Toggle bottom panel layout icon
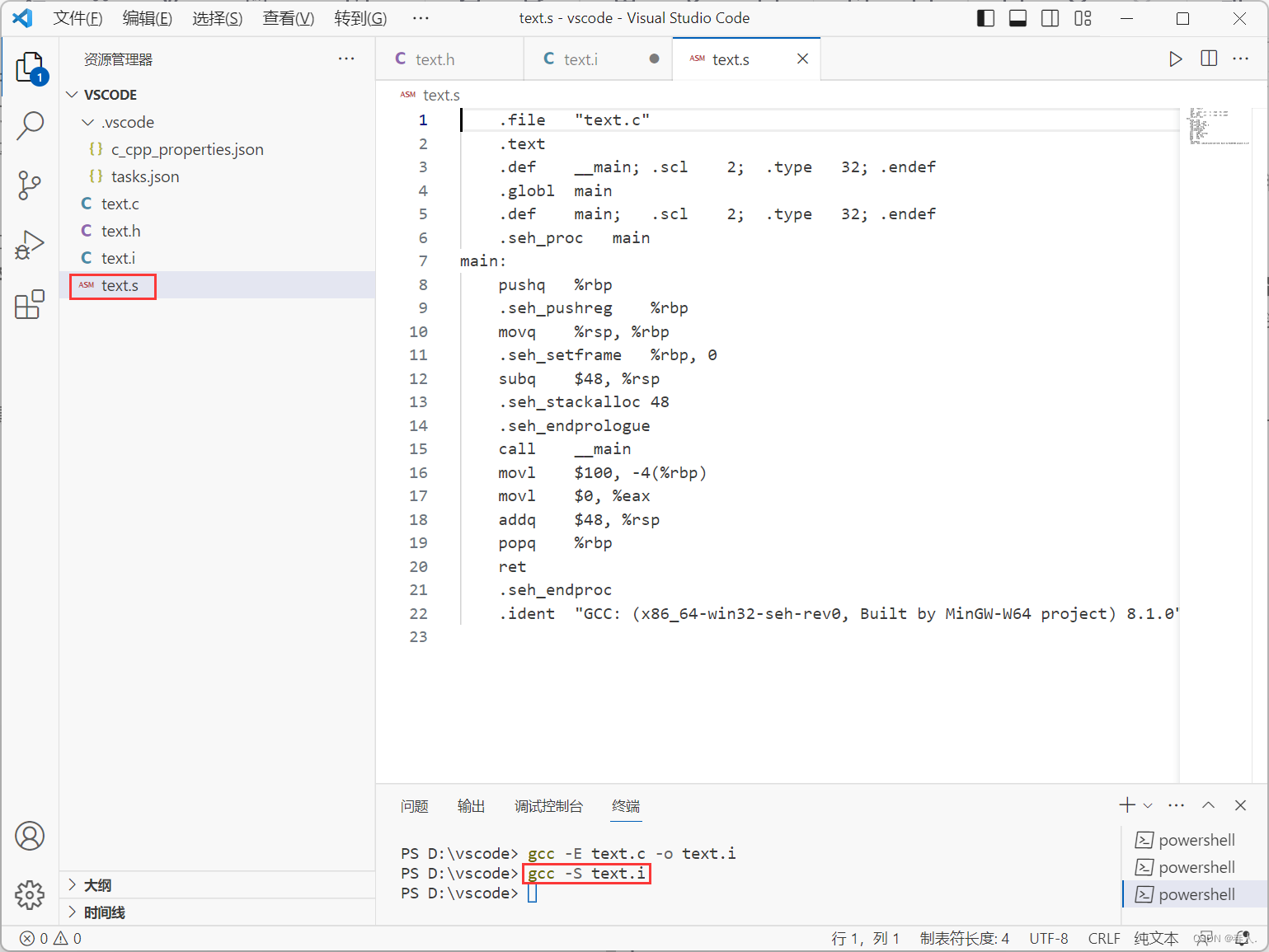The image size is (1269, 952). (1018, 18)
